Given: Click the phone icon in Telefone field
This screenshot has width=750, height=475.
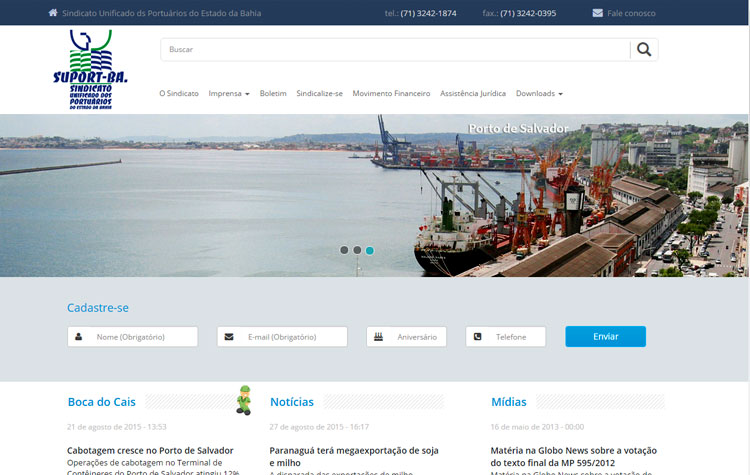Looking at the screenshot, I should tap(477, 337).
